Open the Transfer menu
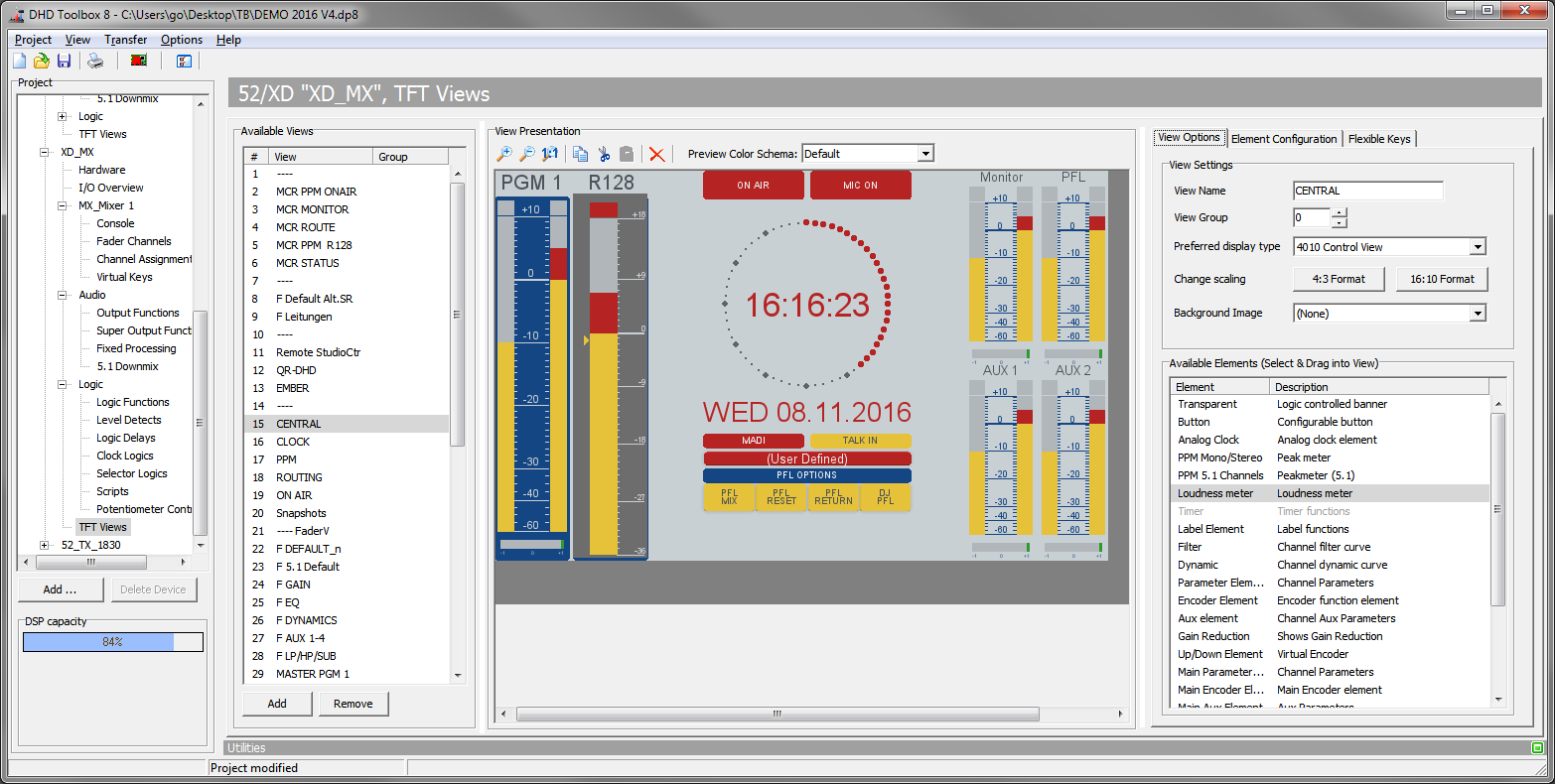The height and width of the screenshot is (784, 1555). tap(125, 40)
